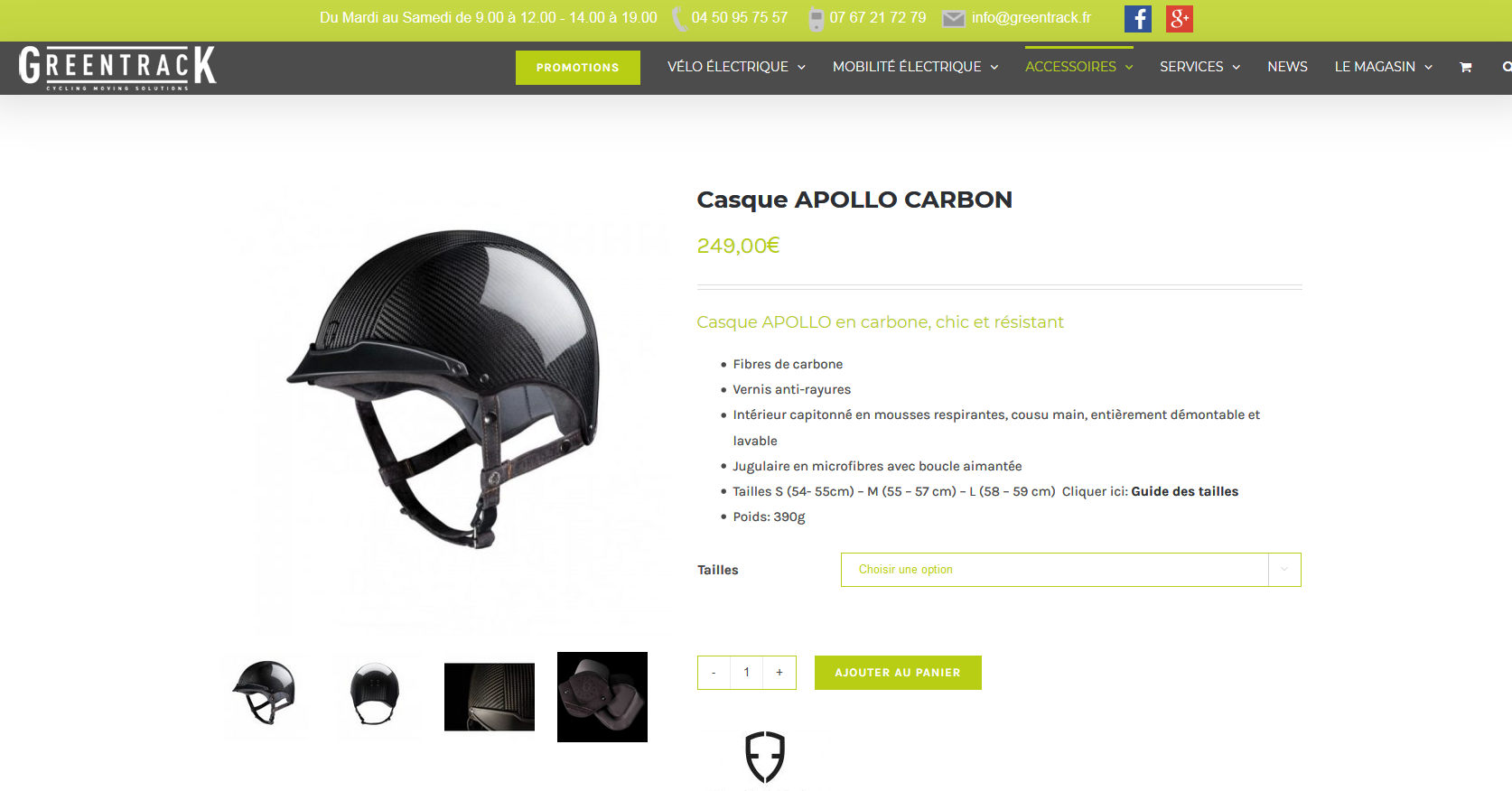Viewport: 1512px width, 791px height.
Task: Click the email envelope icon
Action: click(x=954, y=19)
